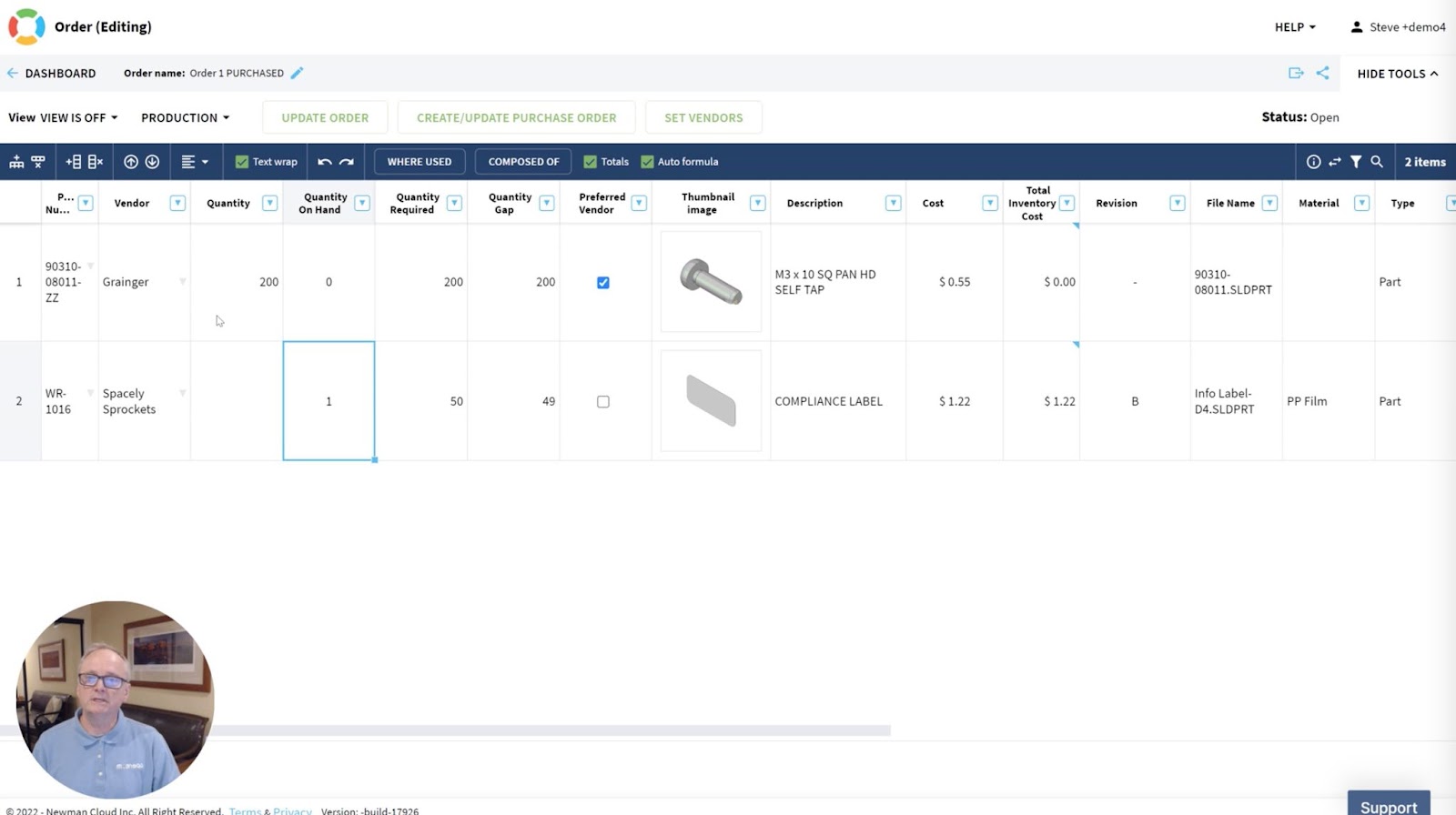Click the WHERE USED button

point(420,162)
